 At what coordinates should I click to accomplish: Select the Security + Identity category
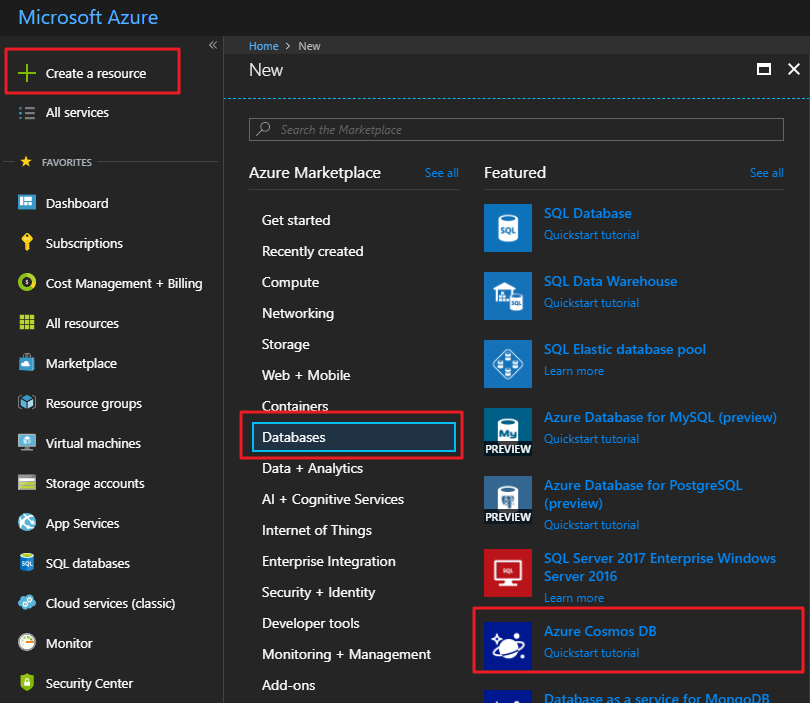click(x=318, y=592)
